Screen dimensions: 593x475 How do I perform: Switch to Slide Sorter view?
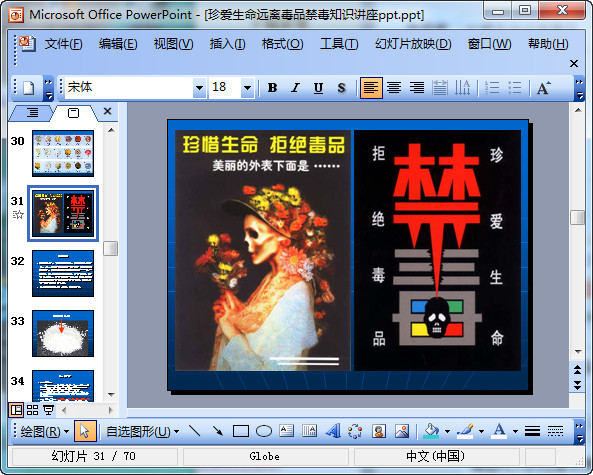click(33, 410)
